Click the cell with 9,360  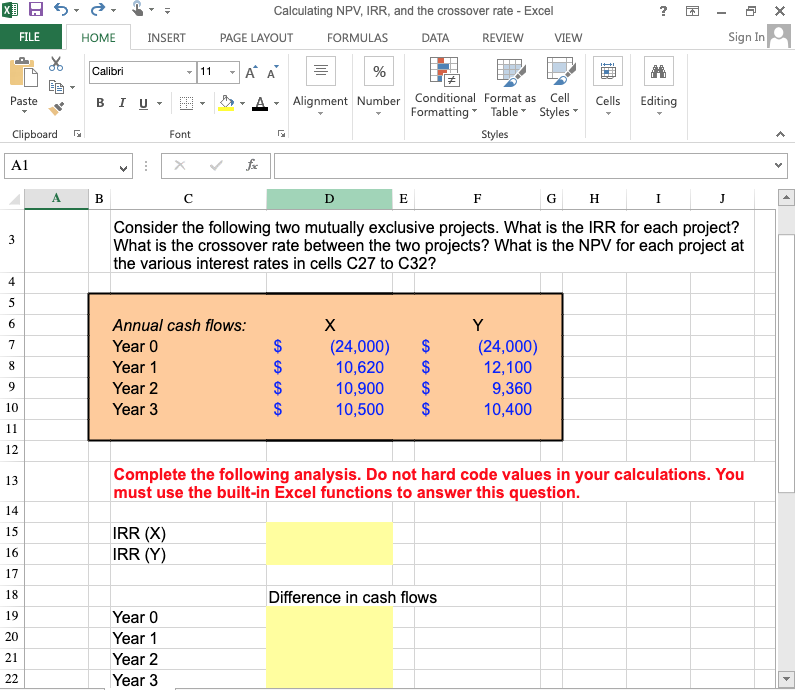tap(477, 388)
